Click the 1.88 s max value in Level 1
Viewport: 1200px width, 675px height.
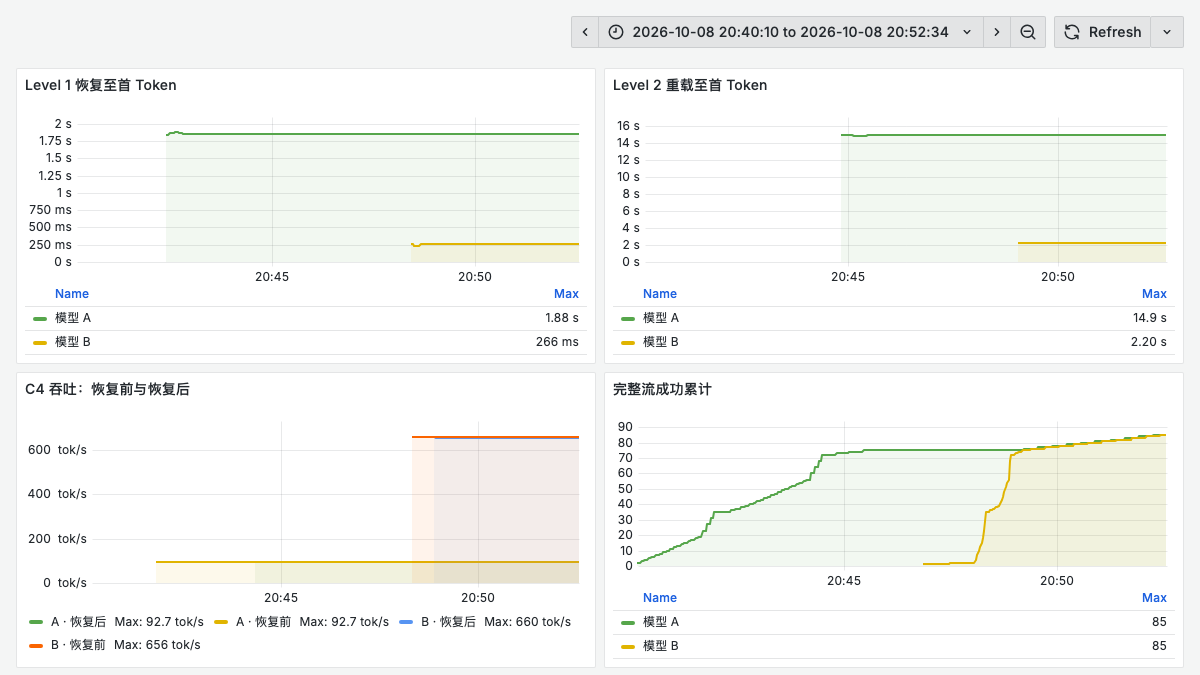point(562,318)
